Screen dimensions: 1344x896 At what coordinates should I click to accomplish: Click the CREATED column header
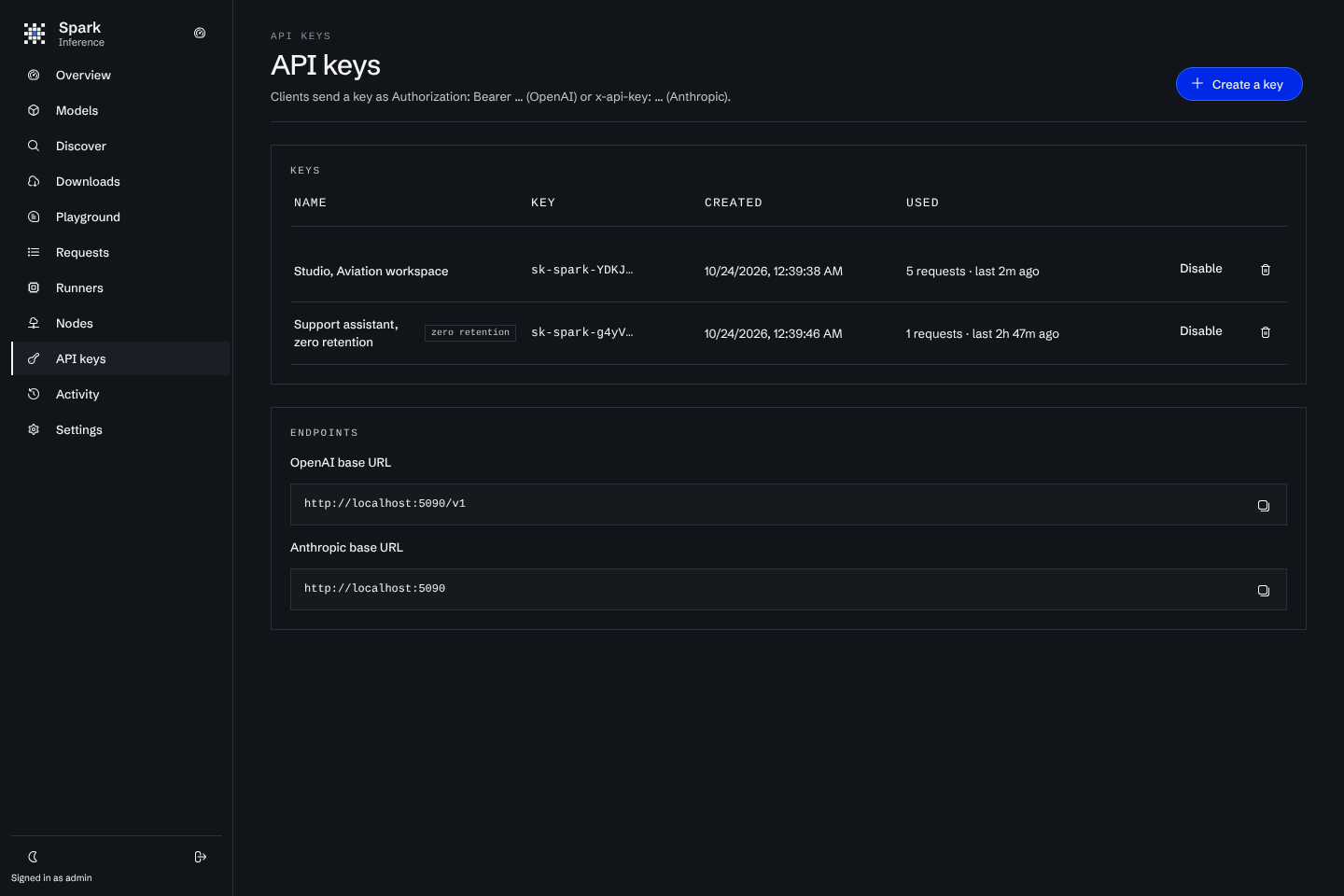(x=733, y=203)
